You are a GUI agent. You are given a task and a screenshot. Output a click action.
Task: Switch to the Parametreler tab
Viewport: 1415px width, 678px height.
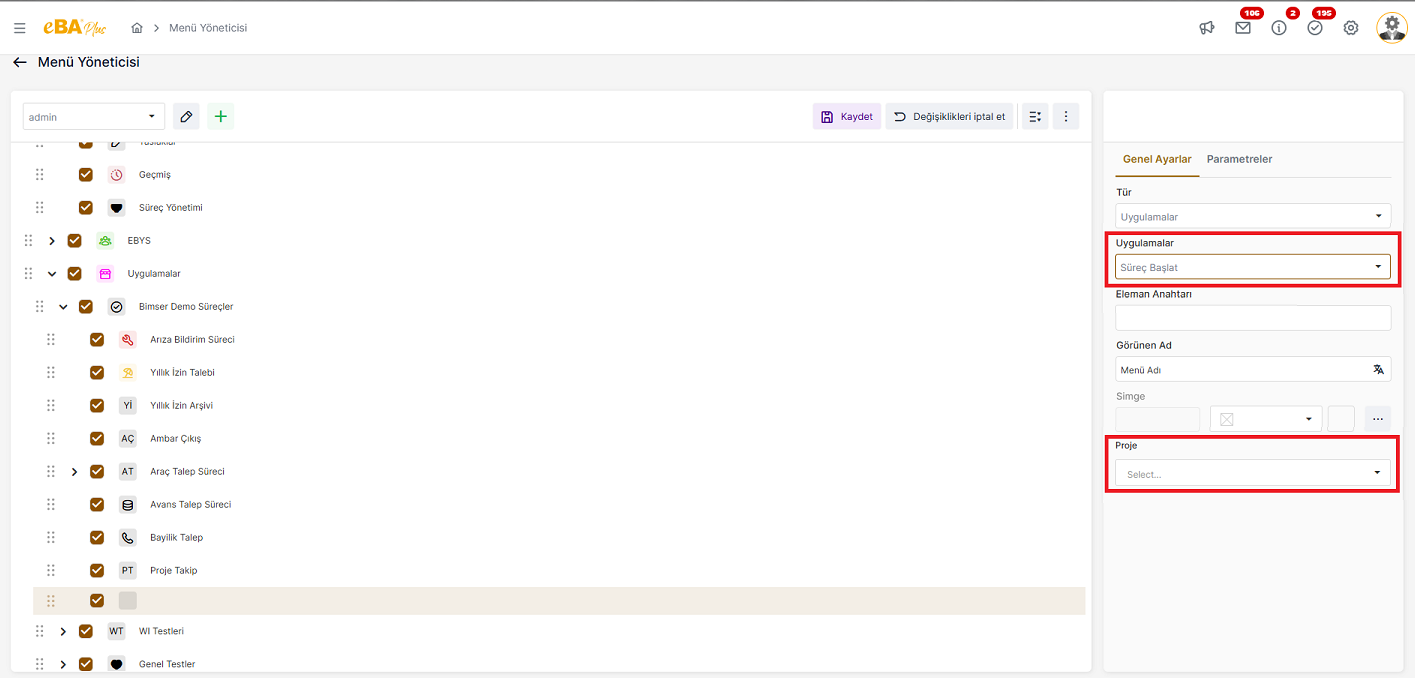point(1239,159)
